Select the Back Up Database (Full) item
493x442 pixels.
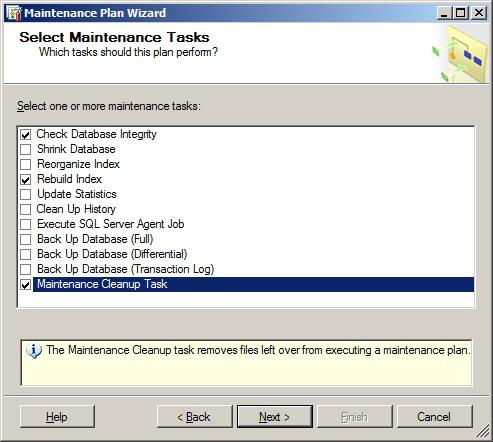[x=95, y=239]
